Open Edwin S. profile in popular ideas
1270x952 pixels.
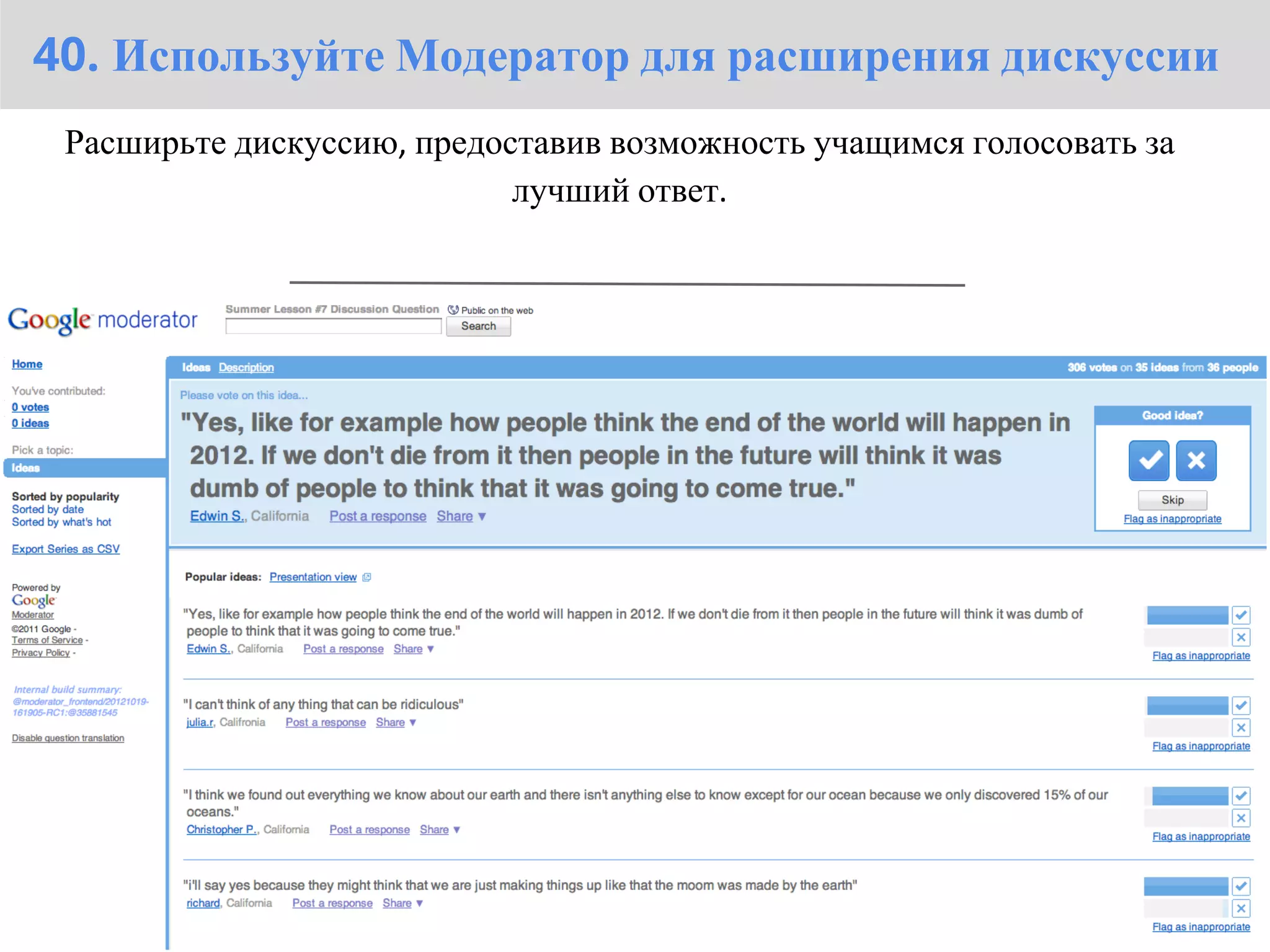tap(209, 649)
